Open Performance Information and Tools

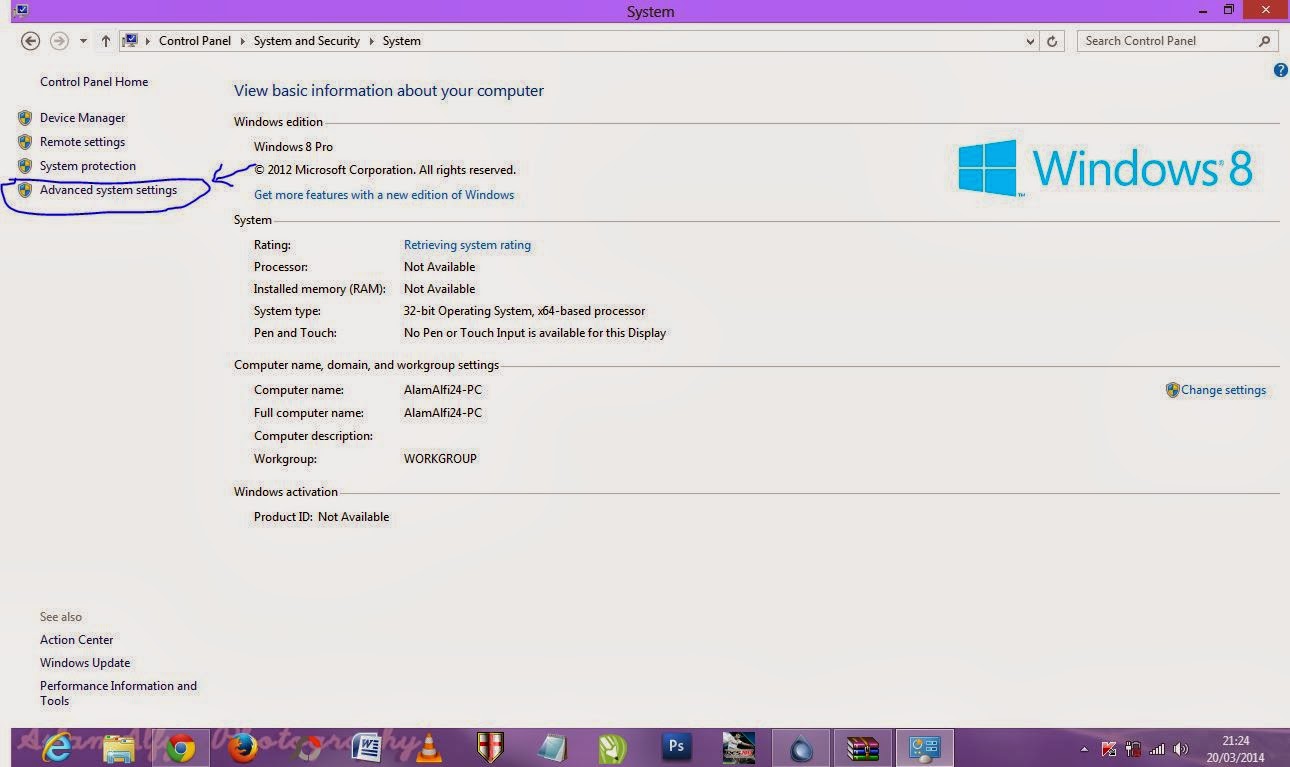click(118, 693)
